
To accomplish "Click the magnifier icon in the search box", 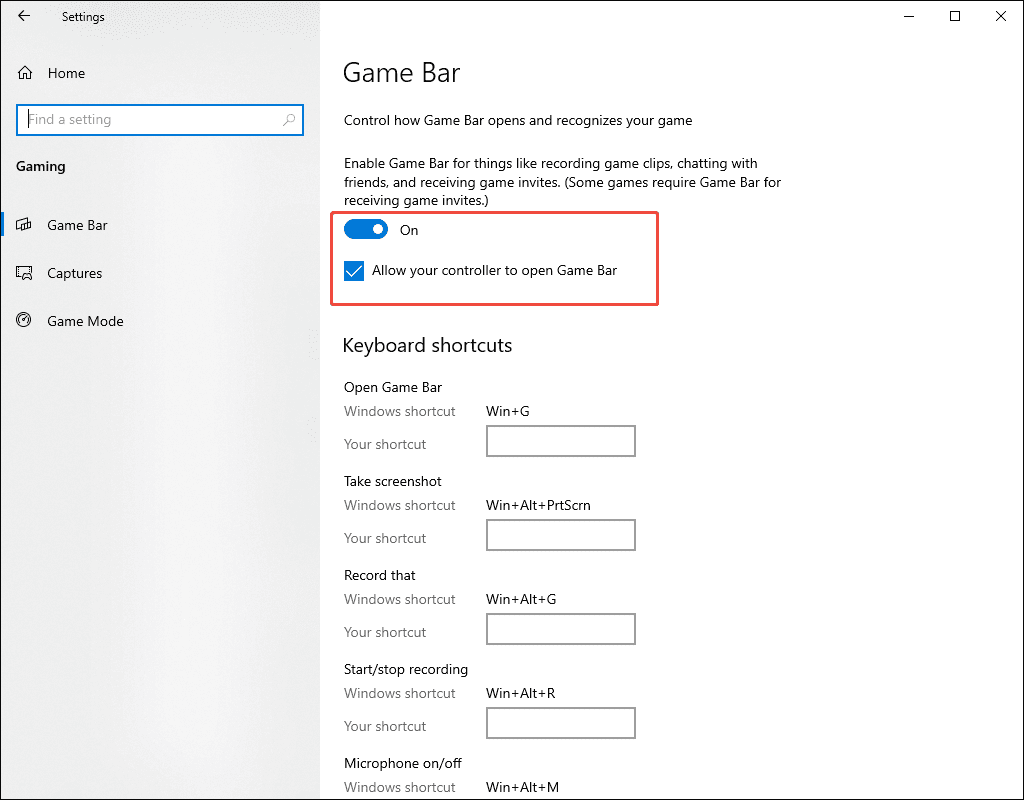I will point(290,119).
